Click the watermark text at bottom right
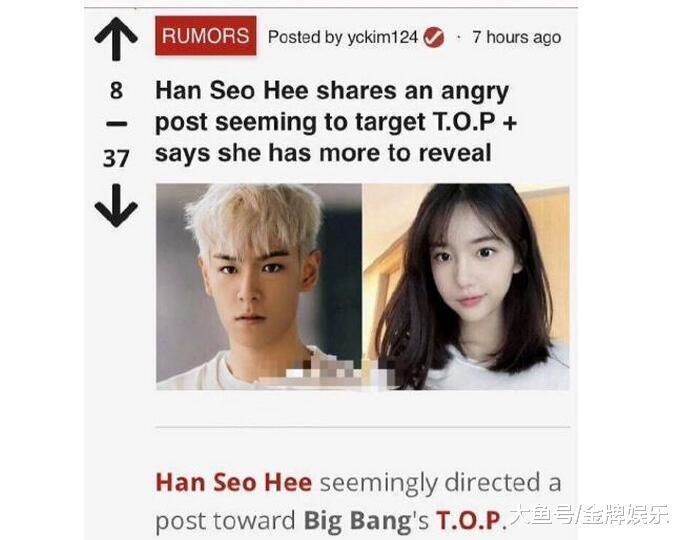The height and width of the screenshot is (540, 681). coord(589,516)
